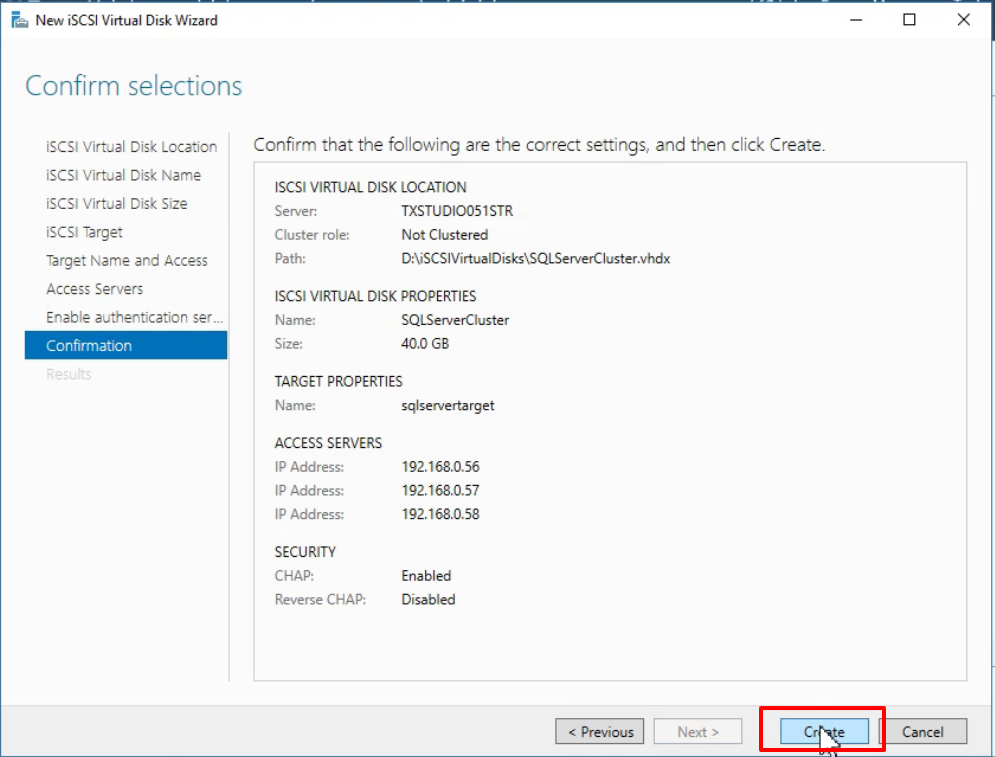The width and height of the screenshot is (995, 757).
Task: Click IP address 192.168.0.57
Action: point(440,490)
